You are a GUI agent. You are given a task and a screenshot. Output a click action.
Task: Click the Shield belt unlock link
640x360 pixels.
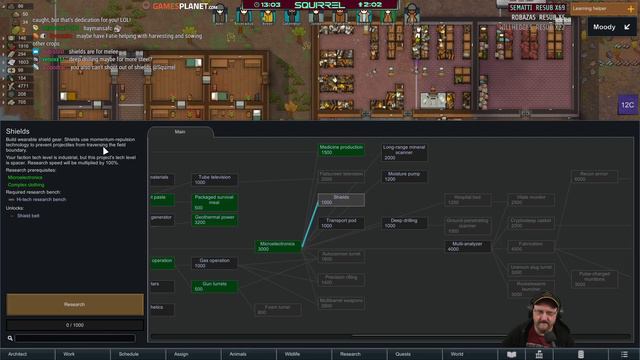click(x=28, y=216)
